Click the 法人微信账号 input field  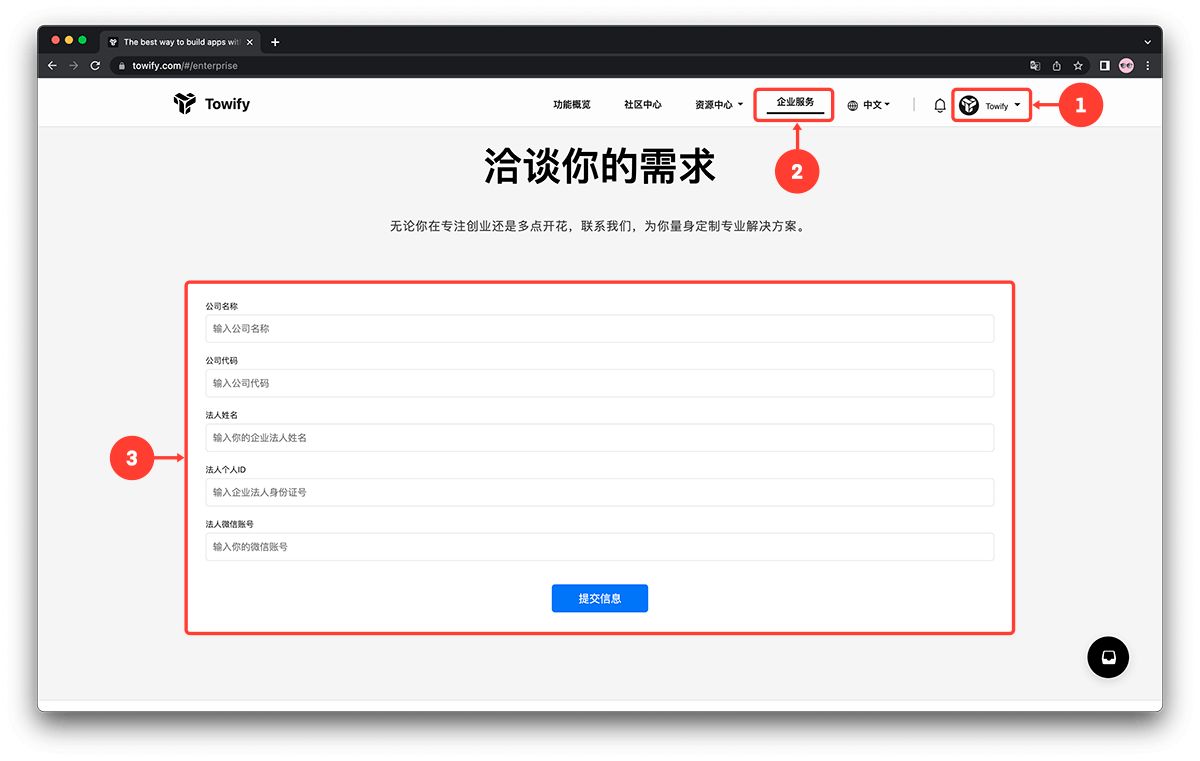coord(600,547)
